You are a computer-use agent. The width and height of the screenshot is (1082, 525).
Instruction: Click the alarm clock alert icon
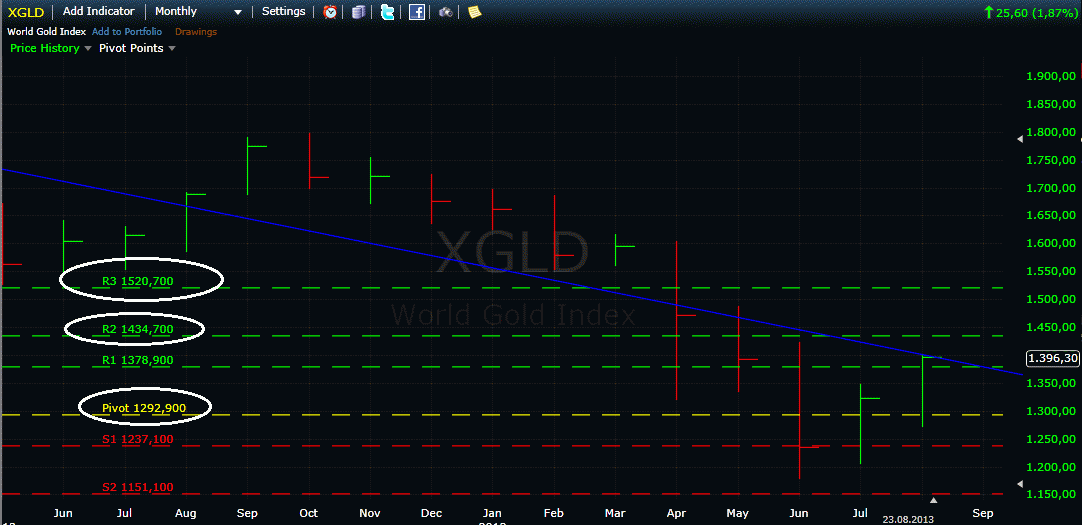point(331,12)
